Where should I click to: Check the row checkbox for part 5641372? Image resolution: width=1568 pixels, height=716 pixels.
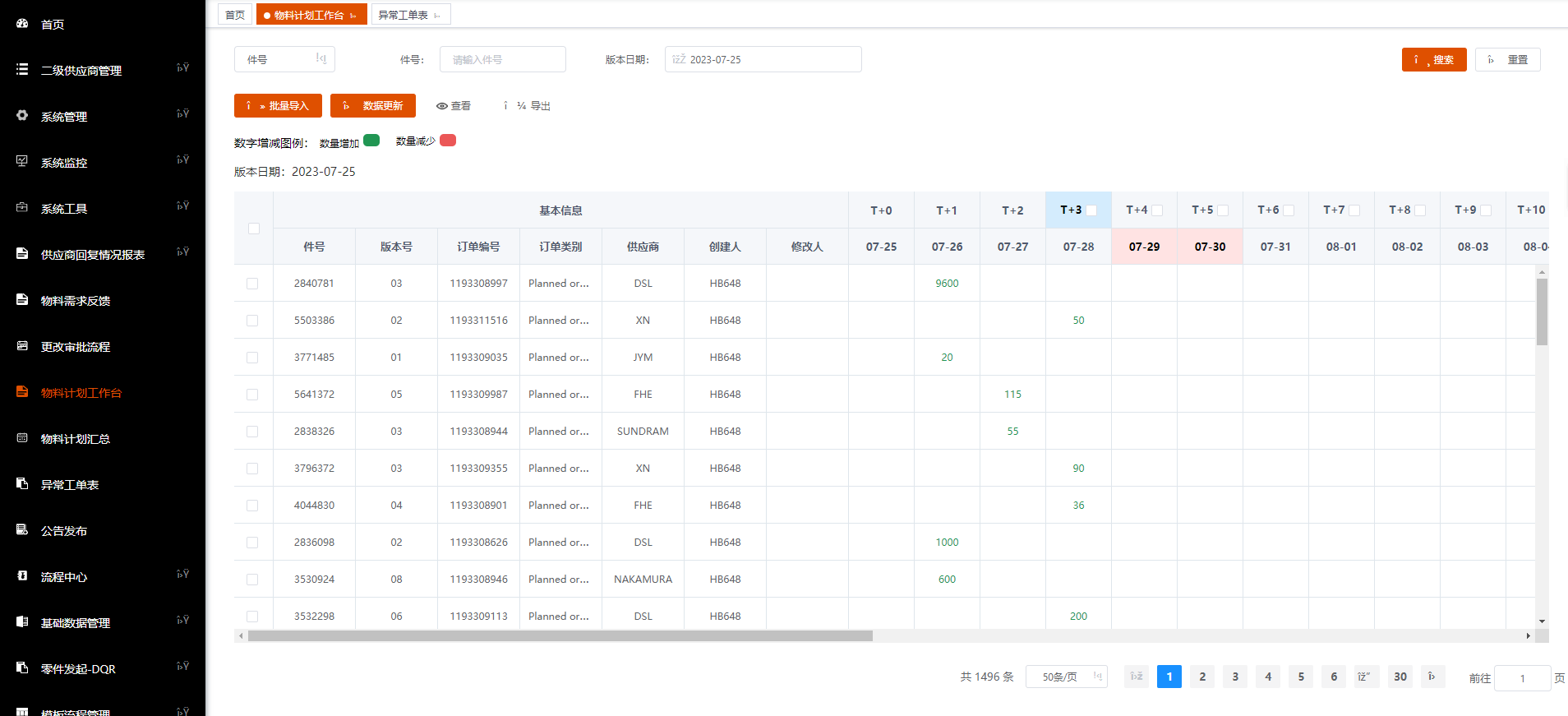pos(252,395)
